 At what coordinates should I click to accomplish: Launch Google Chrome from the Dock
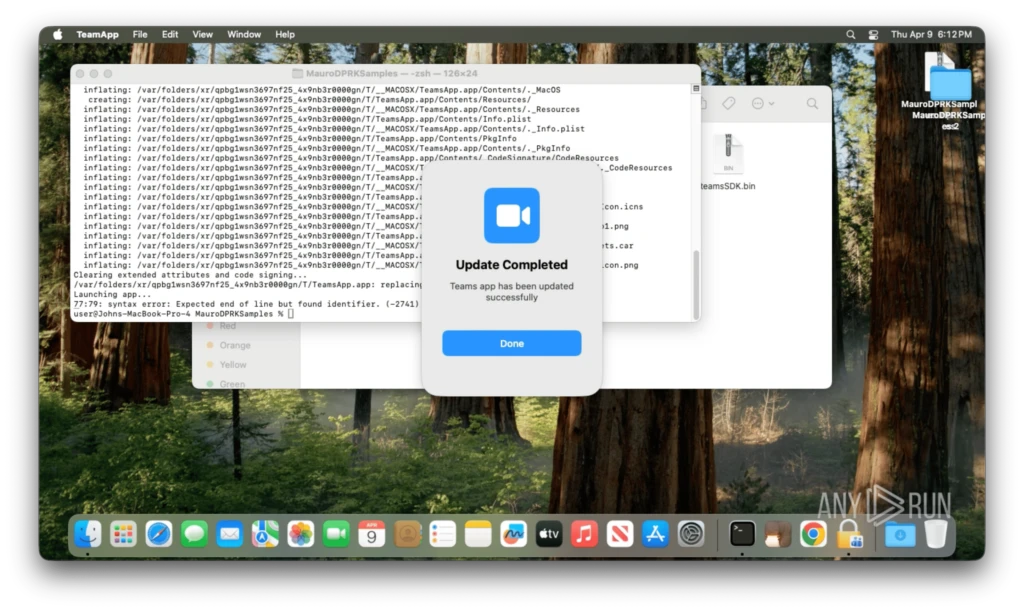[813, 534]
